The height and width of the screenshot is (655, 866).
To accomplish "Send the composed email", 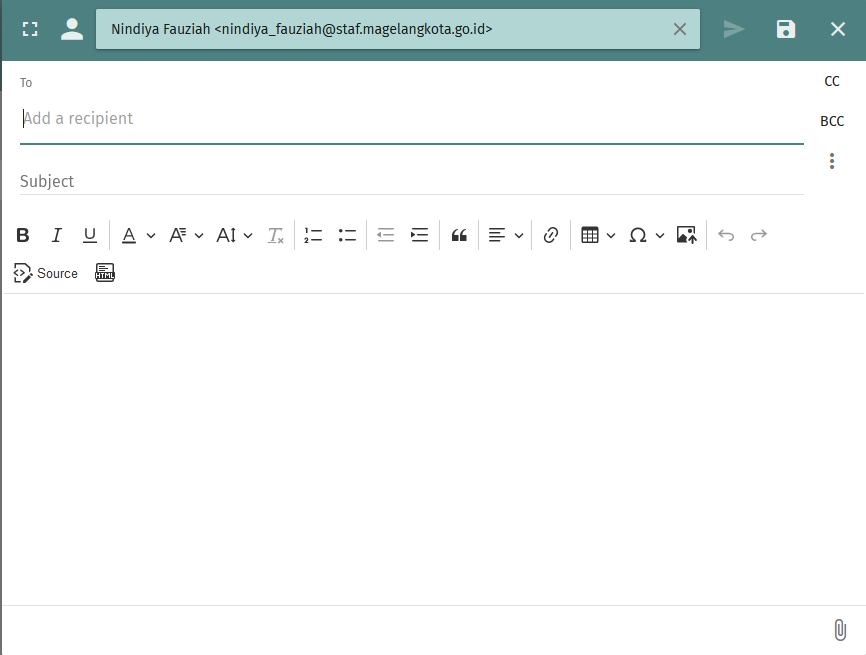I will click(x=734, y=29).
